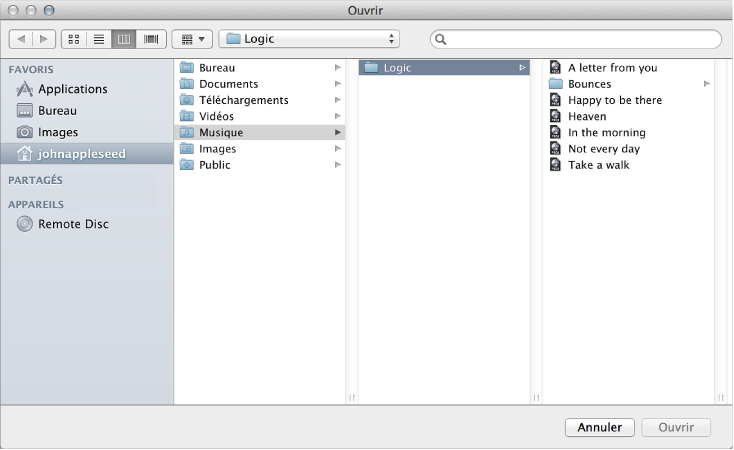The height and width of the screenshot is (450, 734).
Task: Click the first column resize handle
Action: [352, 398]
